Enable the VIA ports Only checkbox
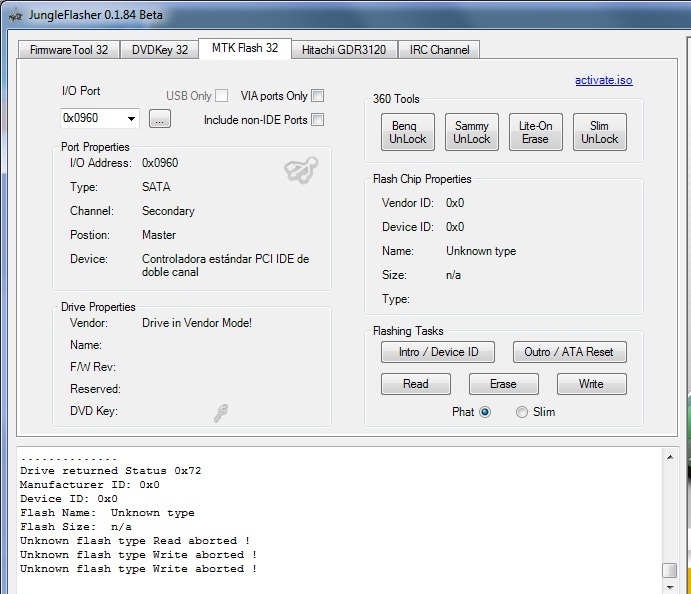The height and width of the screenshot is (594, 691). pos(317,96)
